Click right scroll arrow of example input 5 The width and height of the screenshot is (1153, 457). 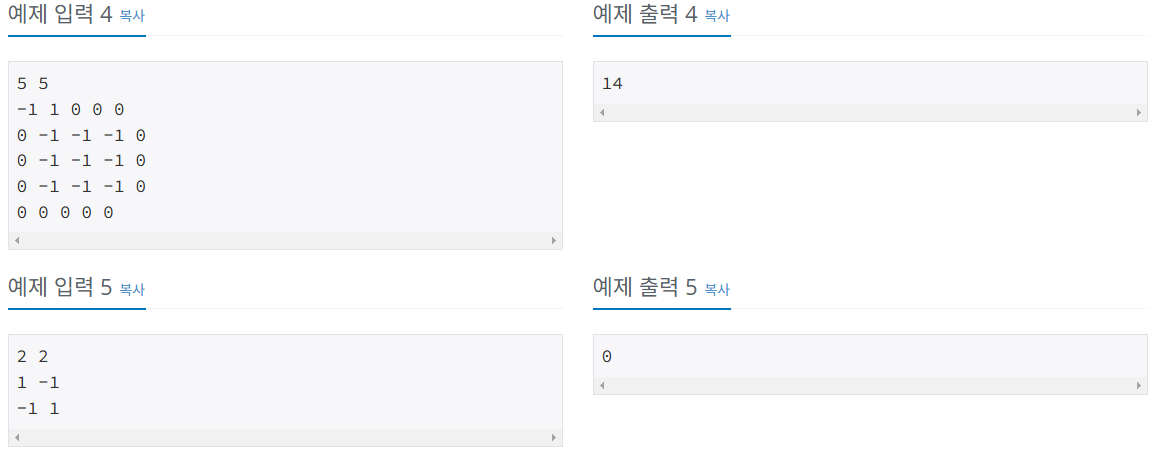point(554,437)
